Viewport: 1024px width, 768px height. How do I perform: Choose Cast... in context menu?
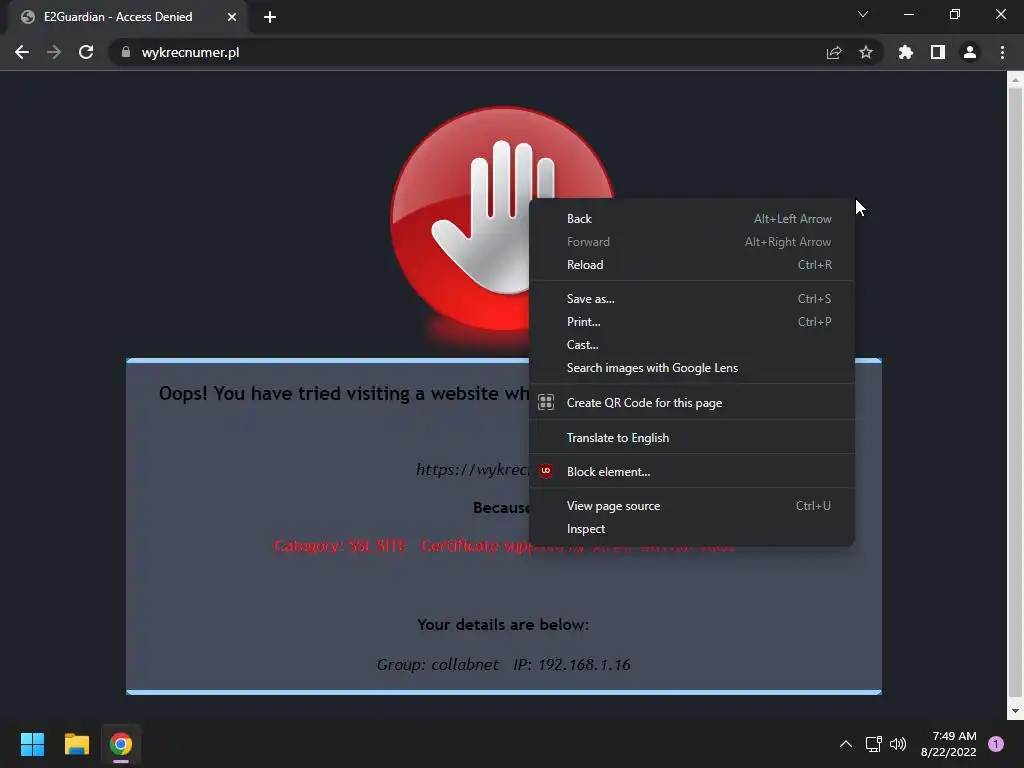click(x=692, y=345)
